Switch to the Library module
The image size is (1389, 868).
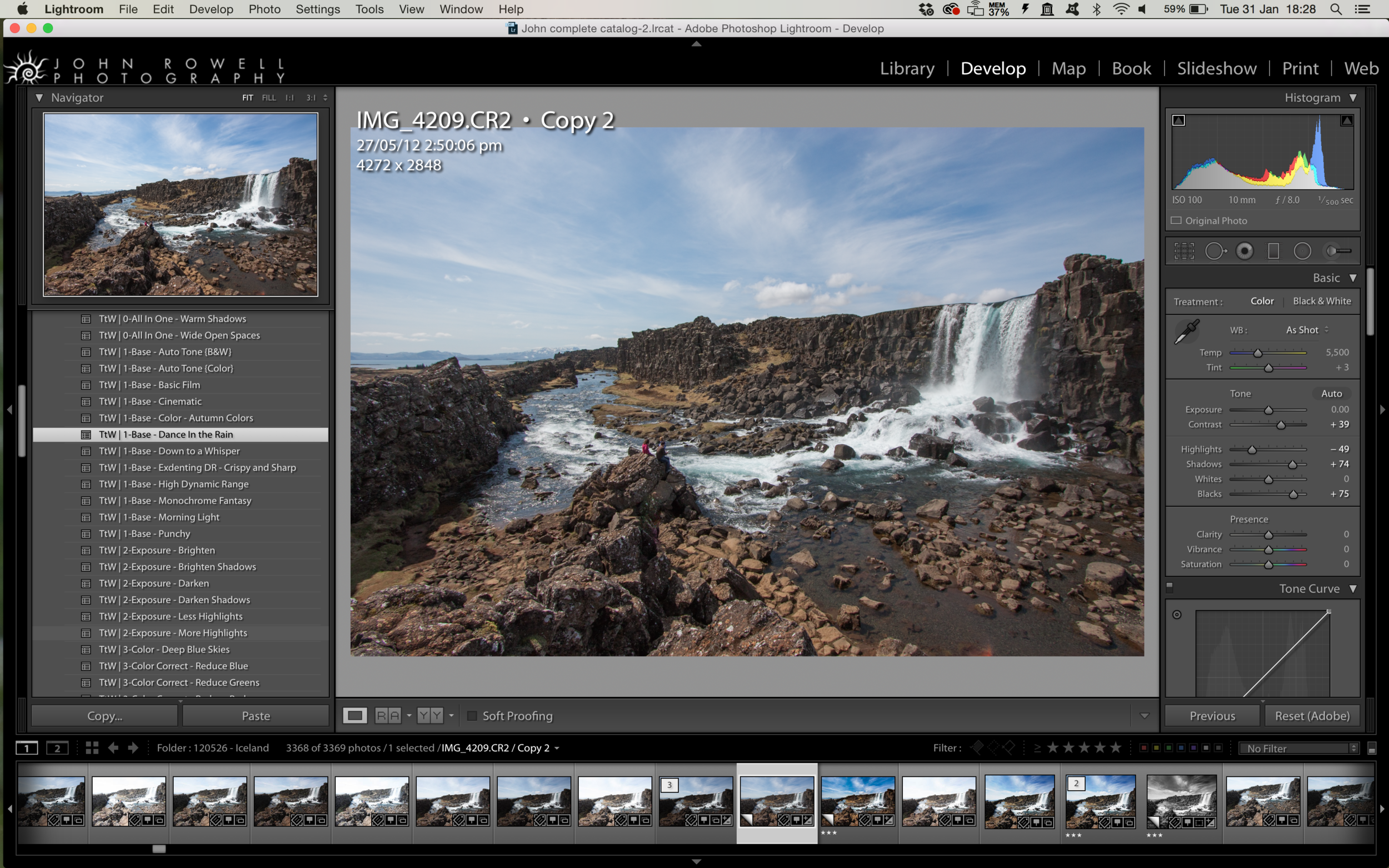907,68
